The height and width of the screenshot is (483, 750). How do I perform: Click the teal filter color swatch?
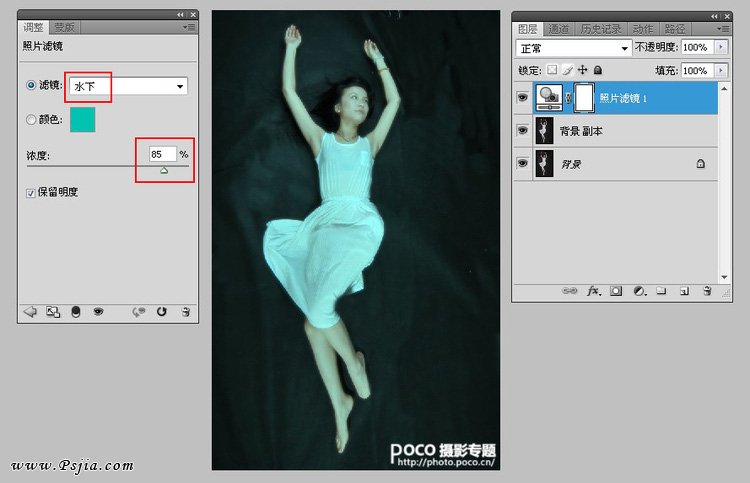point(82,120)
